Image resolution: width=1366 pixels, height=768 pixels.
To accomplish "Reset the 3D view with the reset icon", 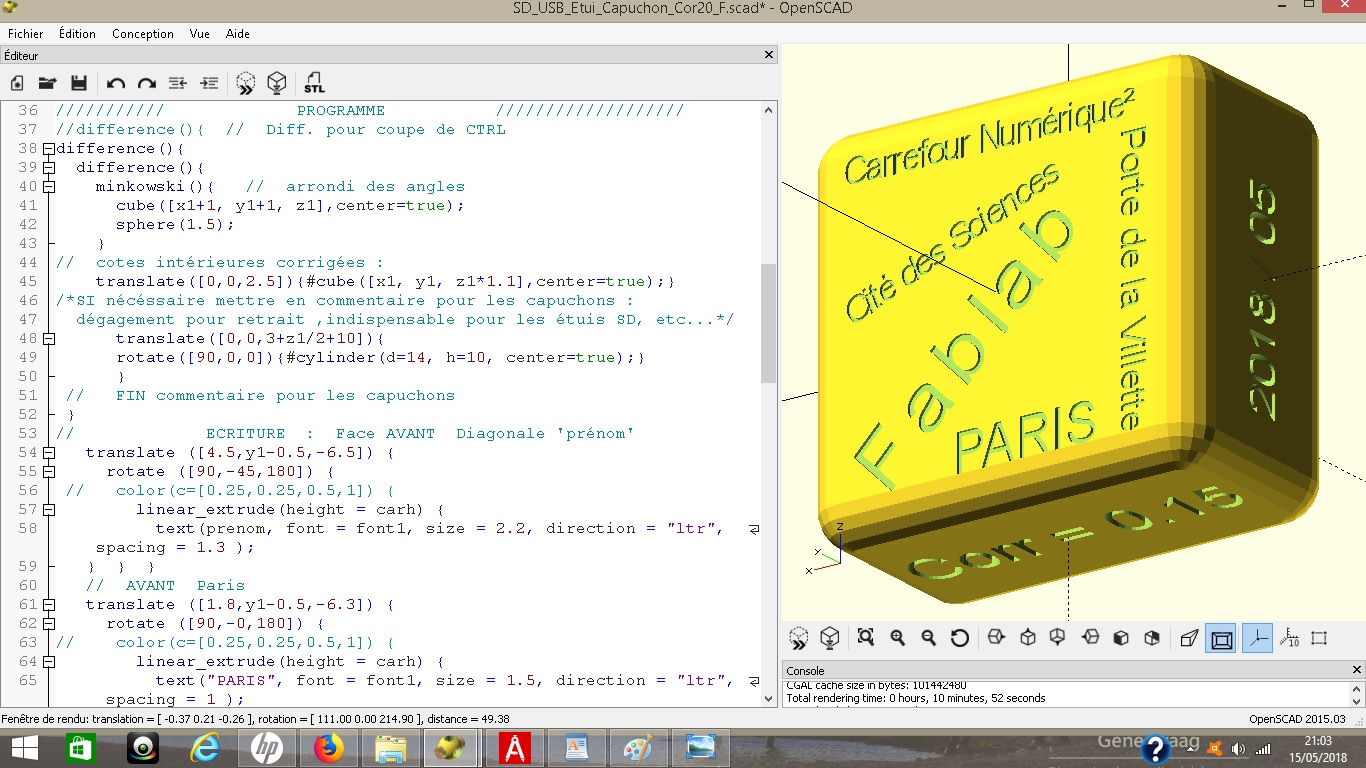I will coord(959,638).
